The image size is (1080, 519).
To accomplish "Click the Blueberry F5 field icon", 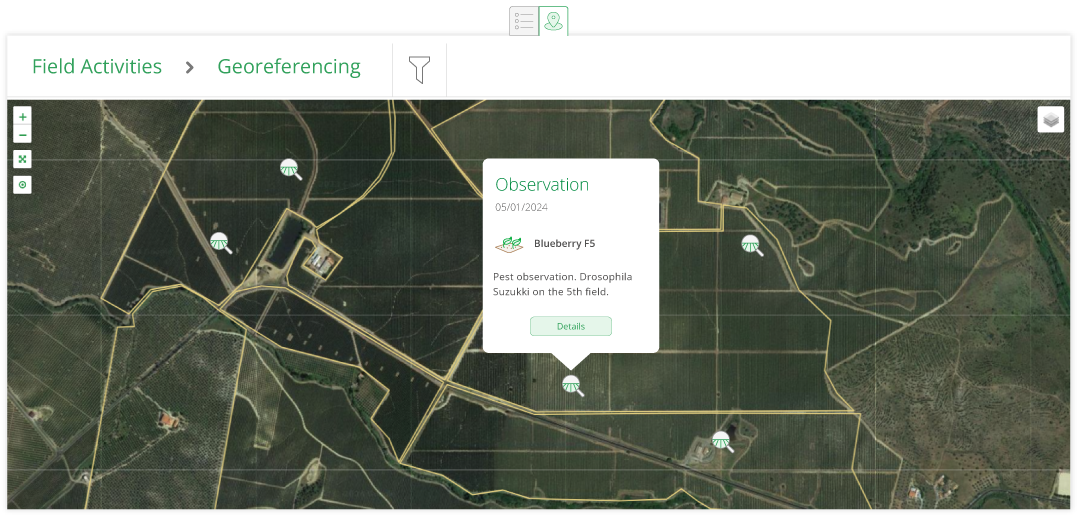I will coord(509,244).
